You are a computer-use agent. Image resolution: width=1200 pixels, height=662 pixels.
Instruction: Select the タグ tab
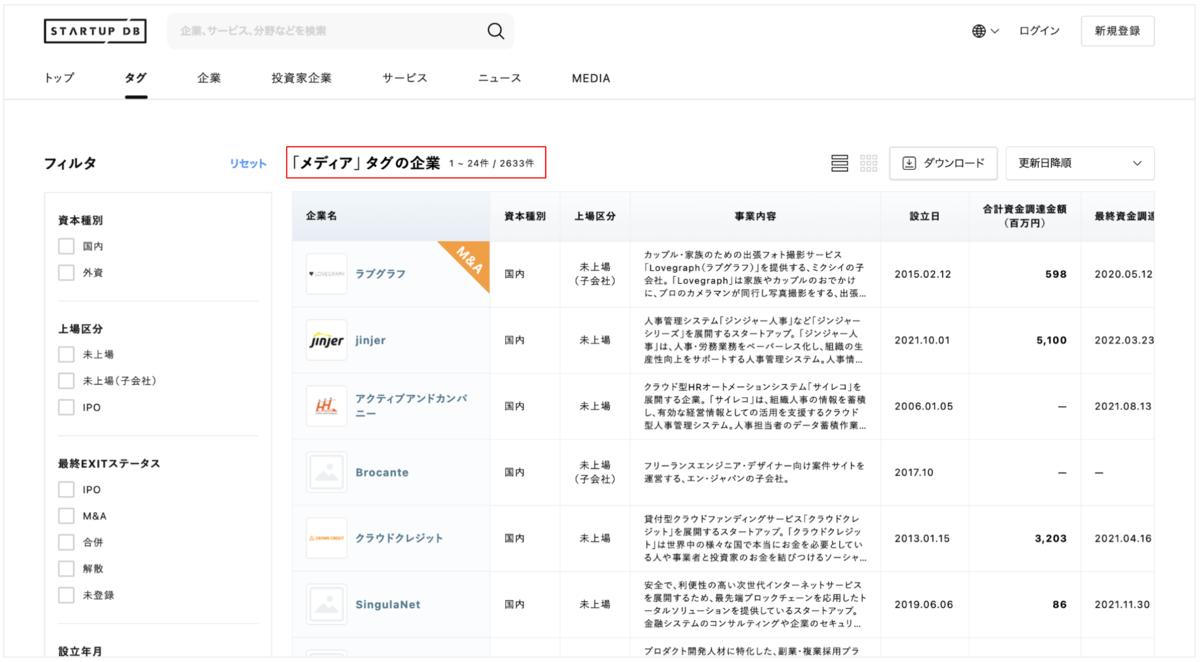point(136,78)
